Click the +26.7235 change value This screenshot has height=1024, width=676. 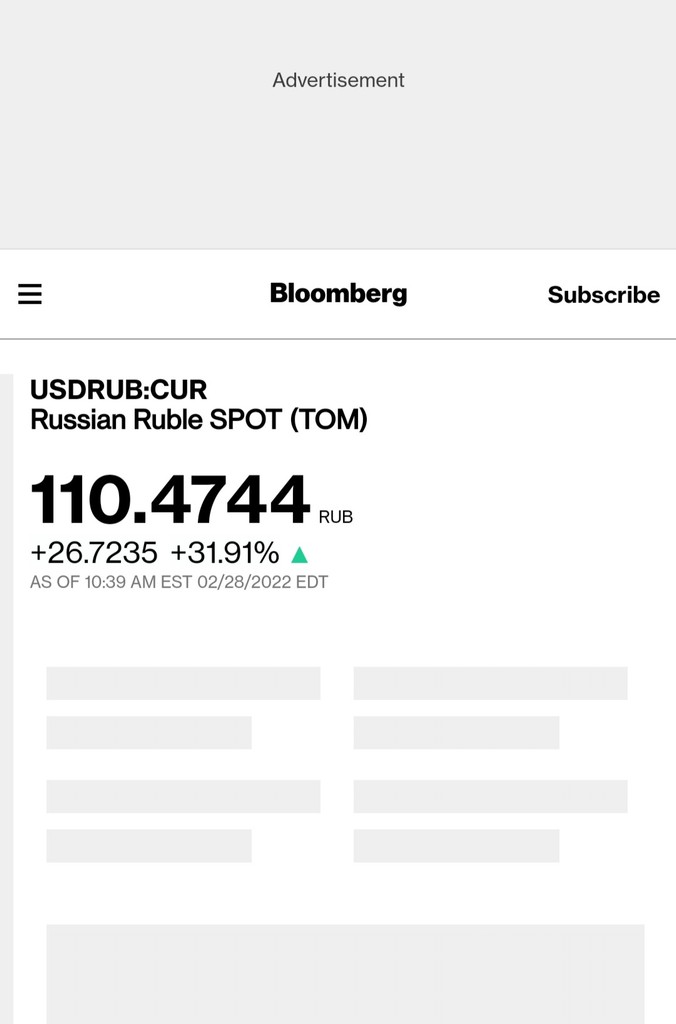(94, 553)
